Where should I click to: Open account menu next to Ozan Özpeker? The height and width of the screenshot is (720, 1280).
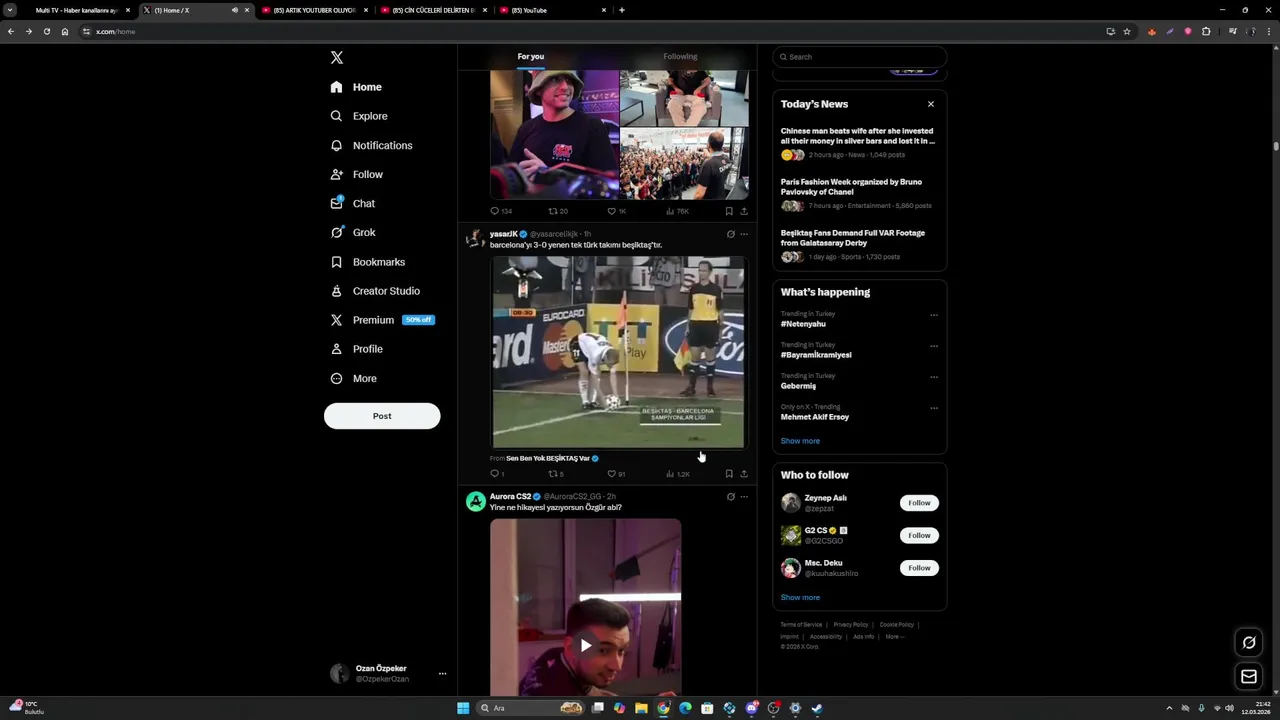tap(442, 674)
